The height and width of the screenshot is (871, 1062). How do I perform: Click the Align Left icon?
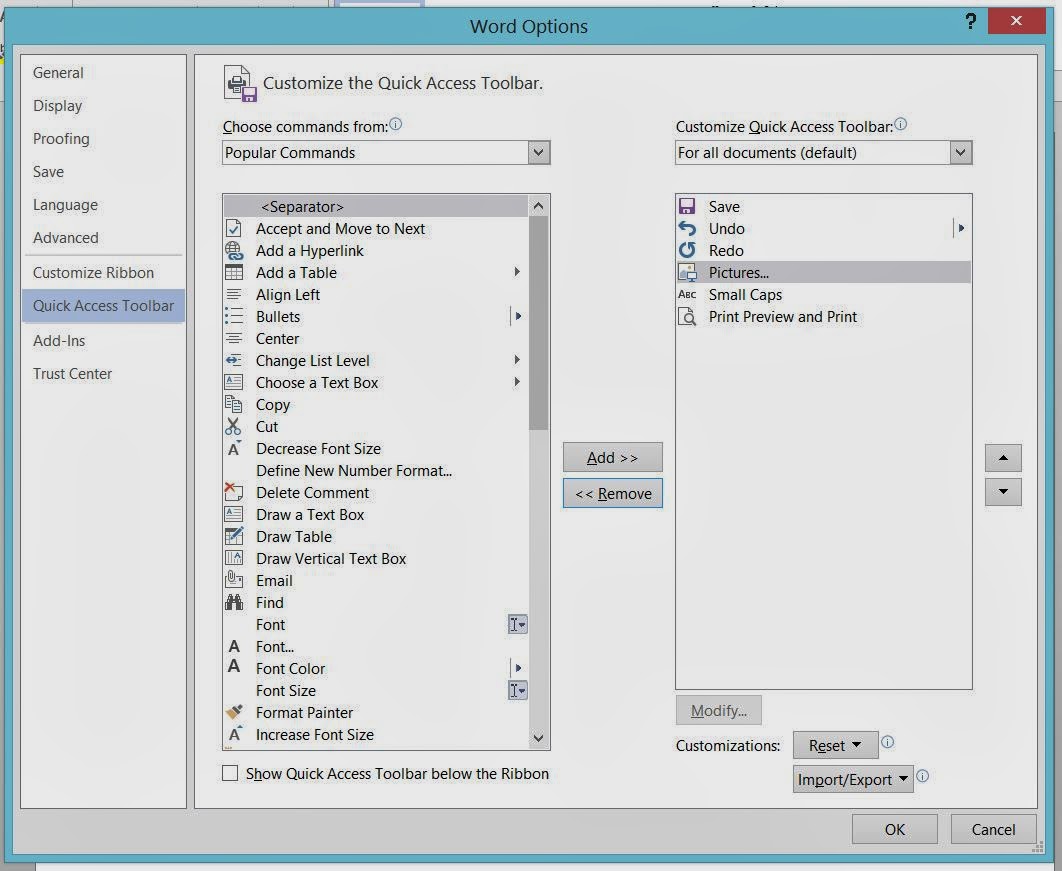[x=234, y=295]
